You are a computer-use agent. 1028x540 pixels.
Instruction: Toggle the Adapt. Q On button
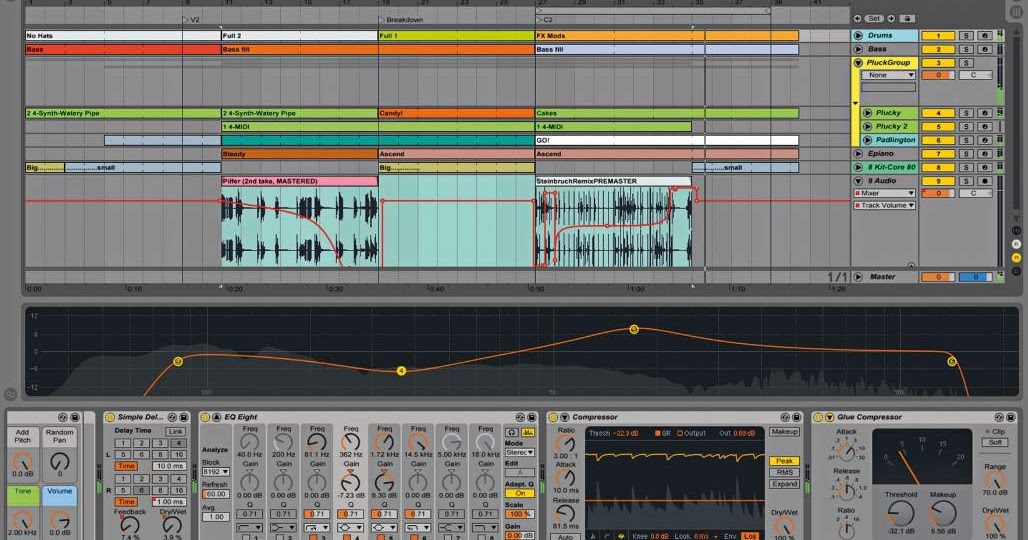tap(520, 493)
